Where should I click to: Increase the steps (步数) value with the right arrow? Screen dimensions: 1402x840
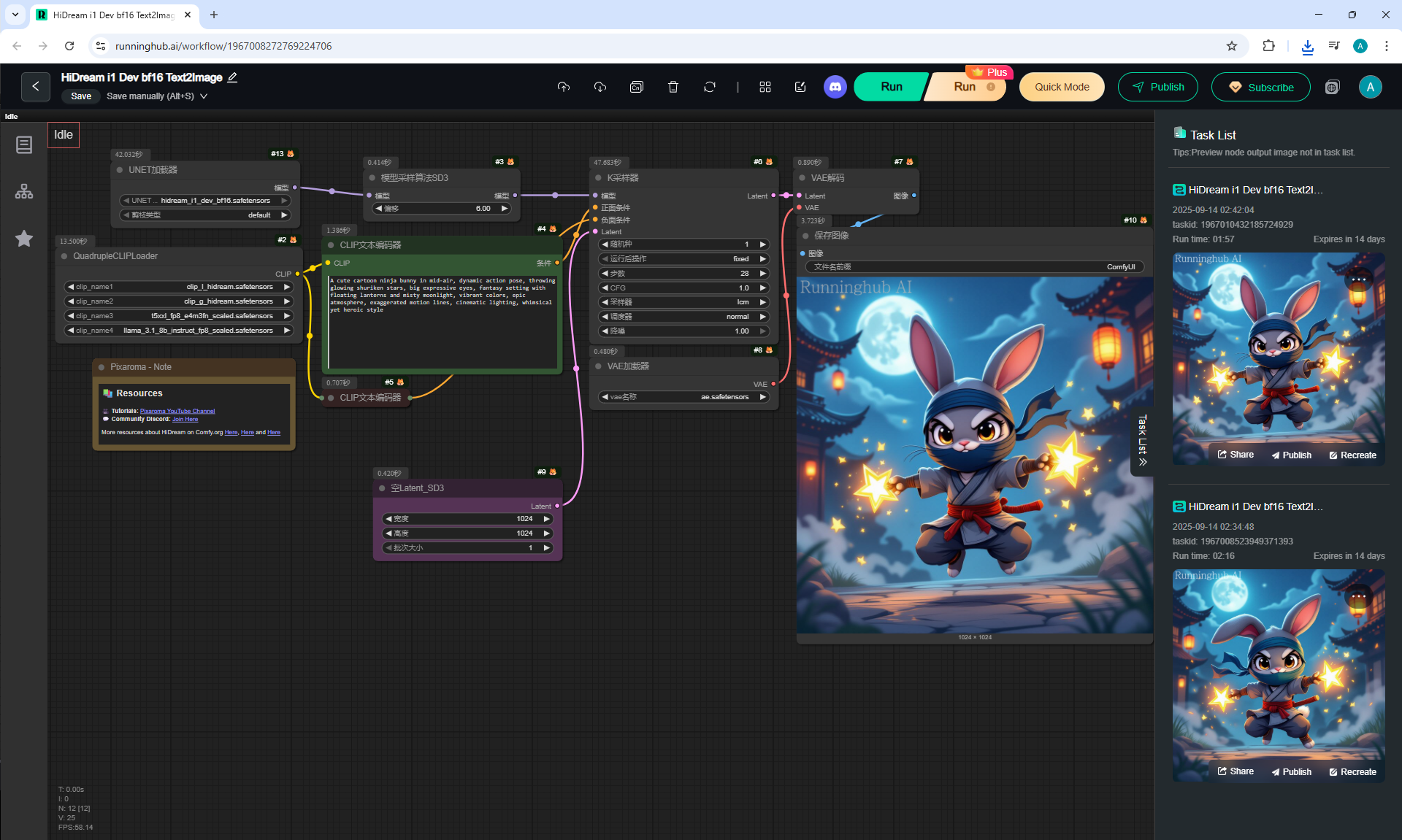coord(763,274)
